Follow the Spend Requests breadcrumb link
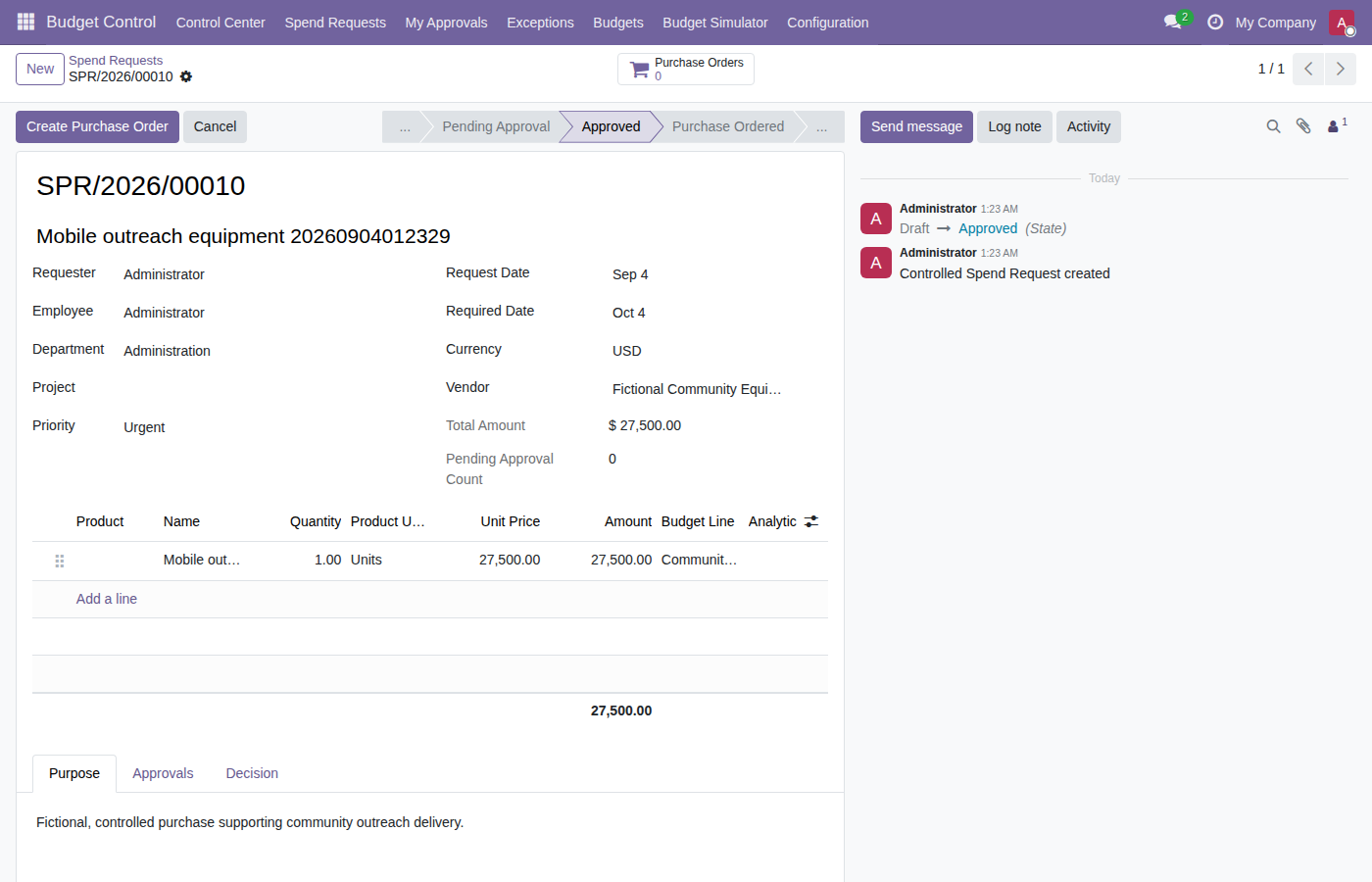 point(116,61)
